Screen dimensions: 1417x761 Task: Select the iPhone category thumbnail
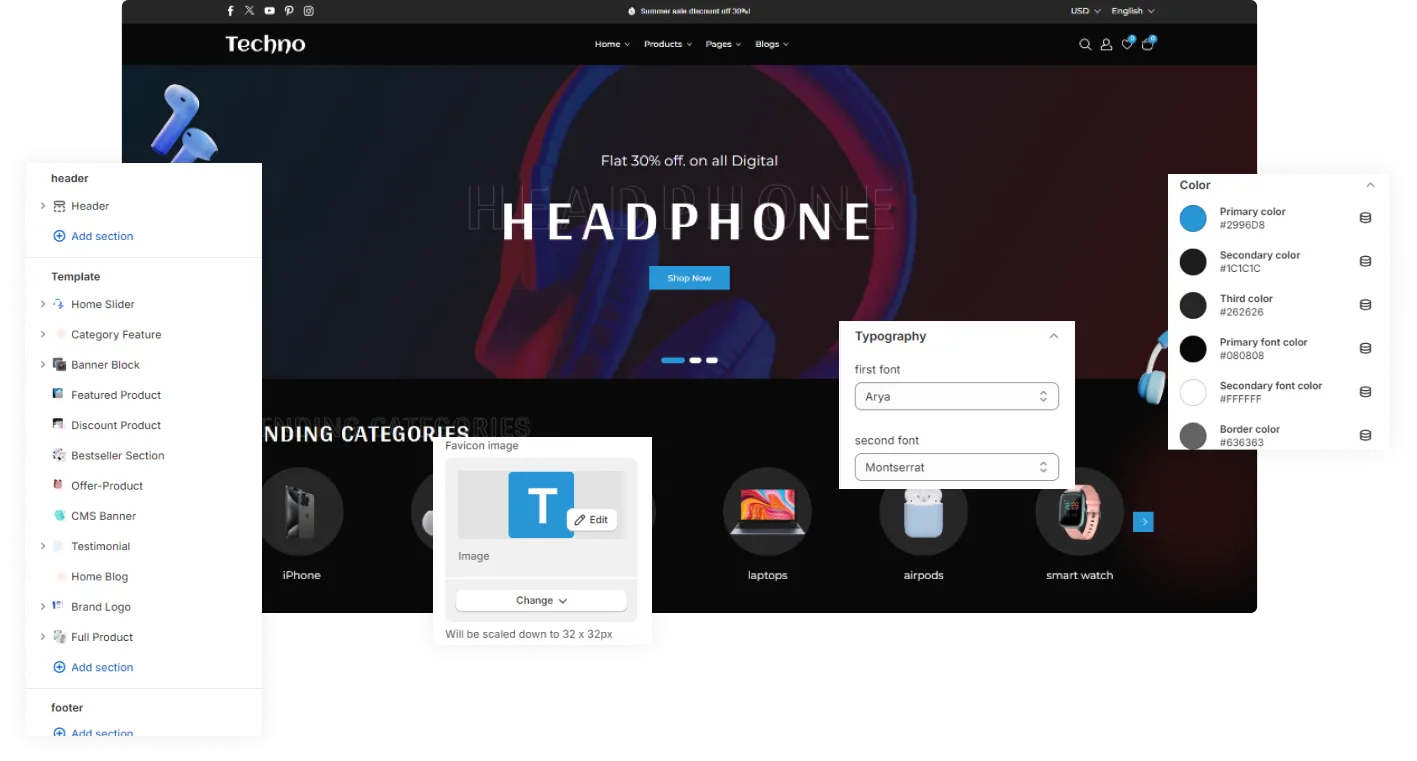coord(300,512)
